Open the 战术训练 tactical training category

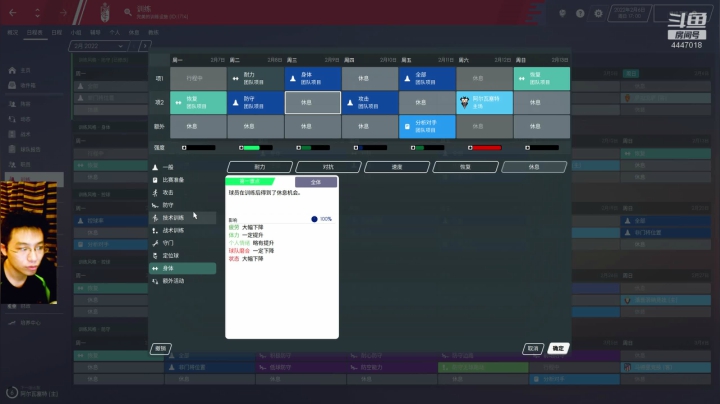[x=182, y=230]
